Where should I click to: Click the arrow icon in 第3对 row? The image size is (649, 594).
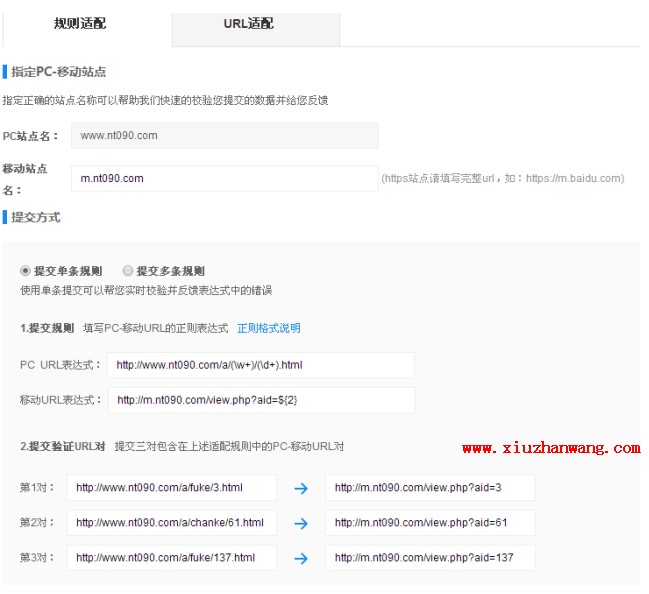301,558
